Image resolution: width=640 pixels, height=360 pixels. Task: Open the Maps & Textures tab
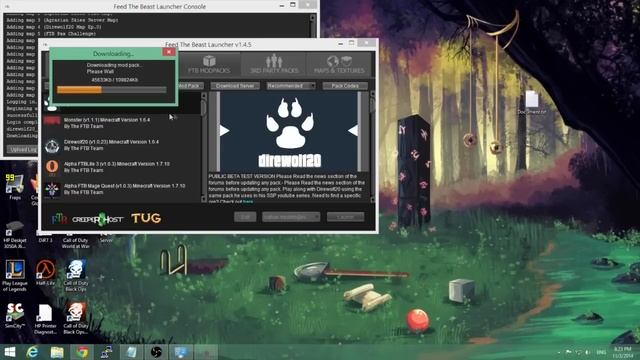click(339, 64)
